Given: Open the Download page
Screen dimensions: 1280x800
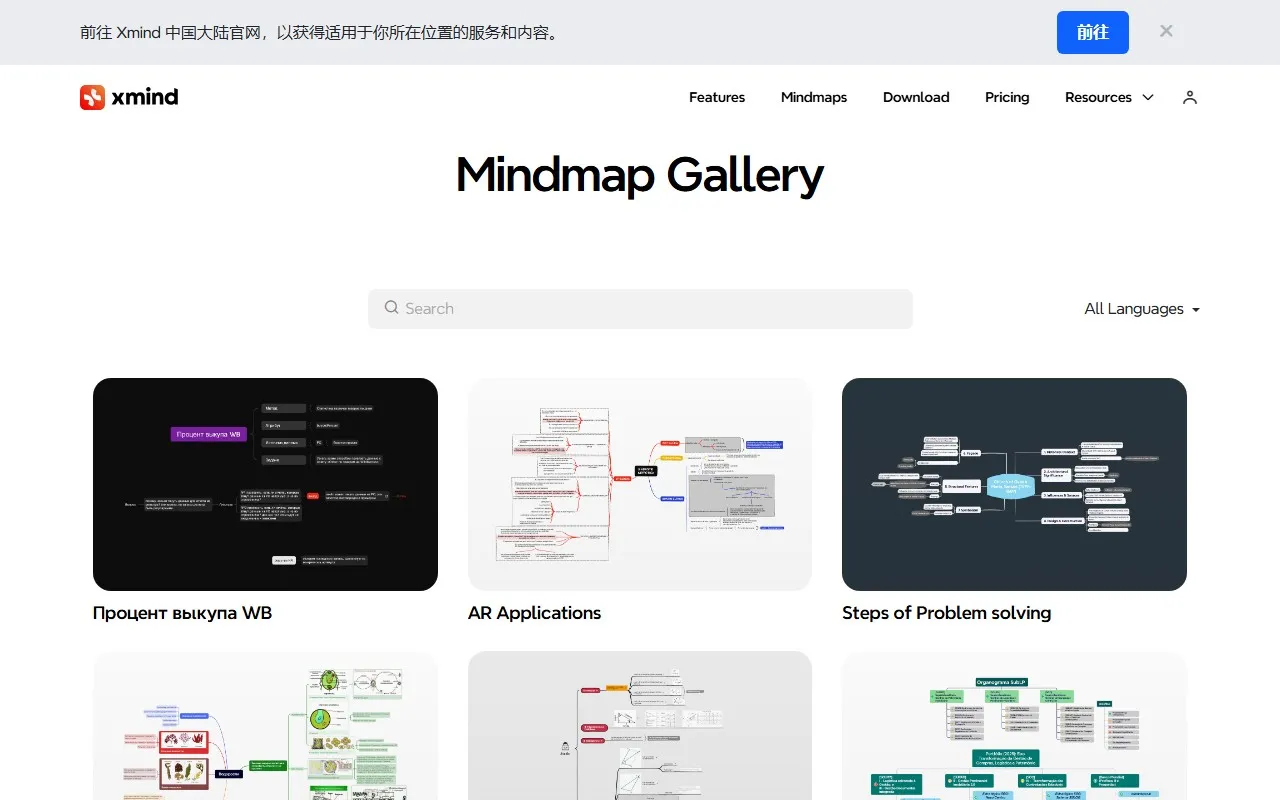Looking at the screenshot, I should click(x=915, y=97).
